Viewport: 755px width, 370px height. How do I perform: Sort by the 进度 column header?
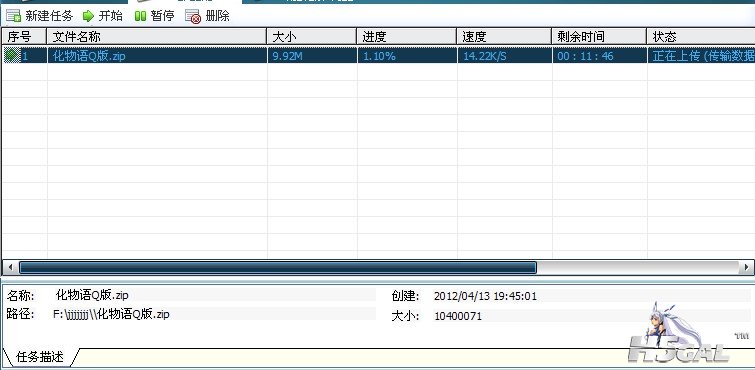click(407, 37)
